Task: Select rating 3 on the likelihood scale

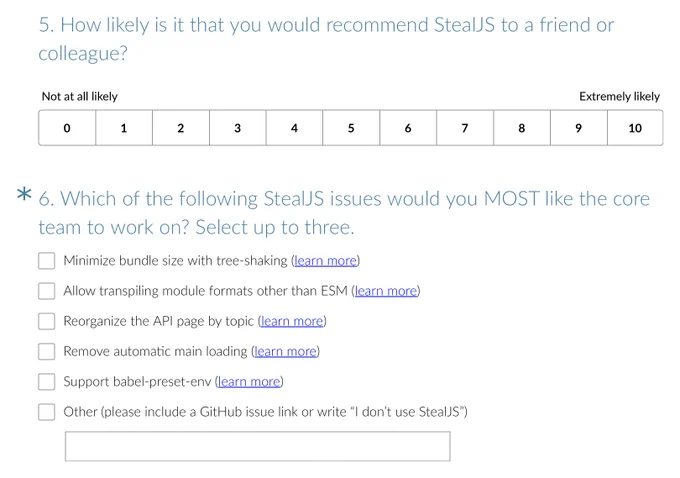Action: click(238, 128)
